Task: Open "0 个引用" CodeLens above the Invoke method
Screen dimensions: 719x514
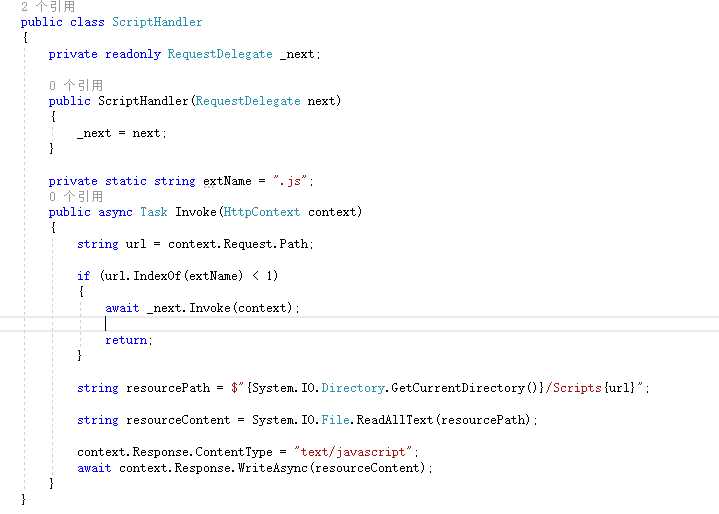Action: [76, 196]
